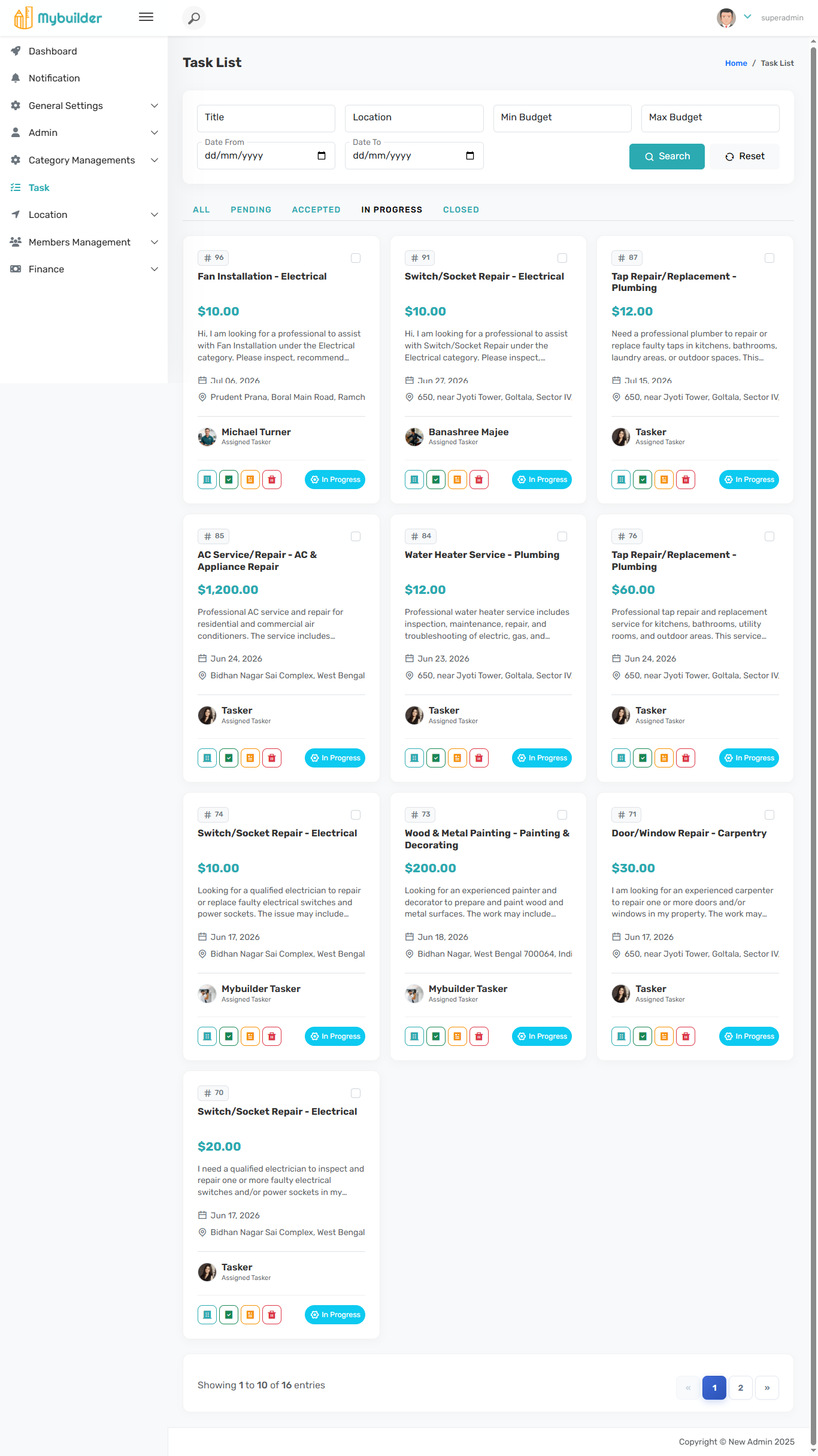The image size is (818, 1456).
Task: Switch to the CLOSED tab
Action: (461, 210)
